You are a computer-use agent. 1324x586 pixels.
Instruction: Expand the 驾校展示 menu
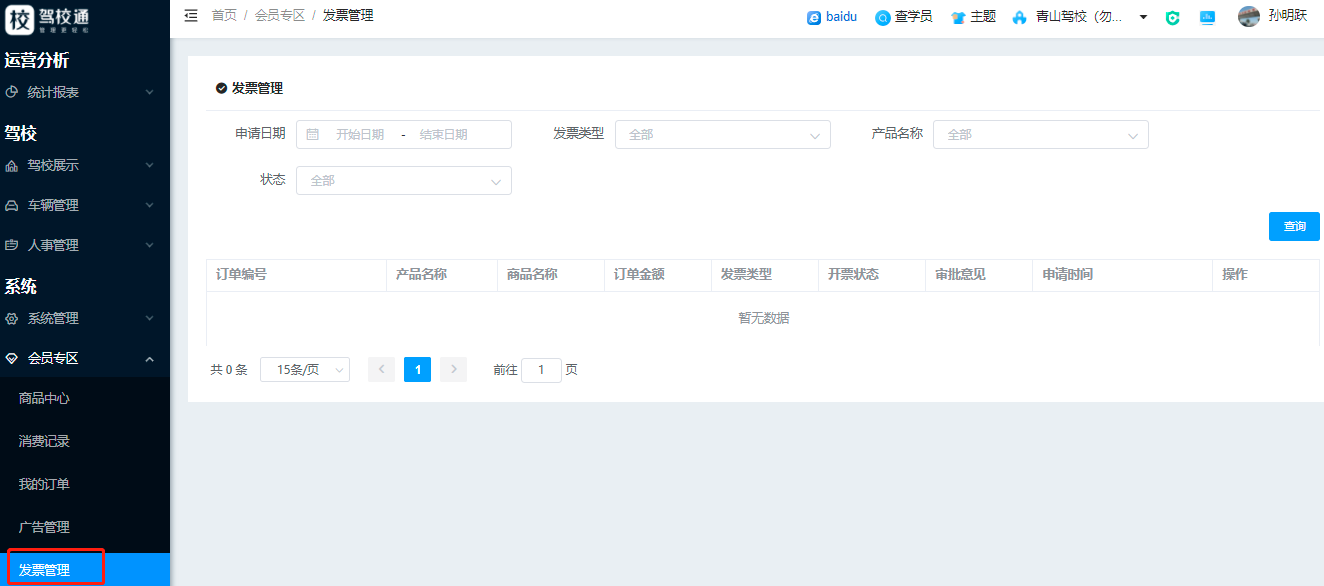point(85,165)
